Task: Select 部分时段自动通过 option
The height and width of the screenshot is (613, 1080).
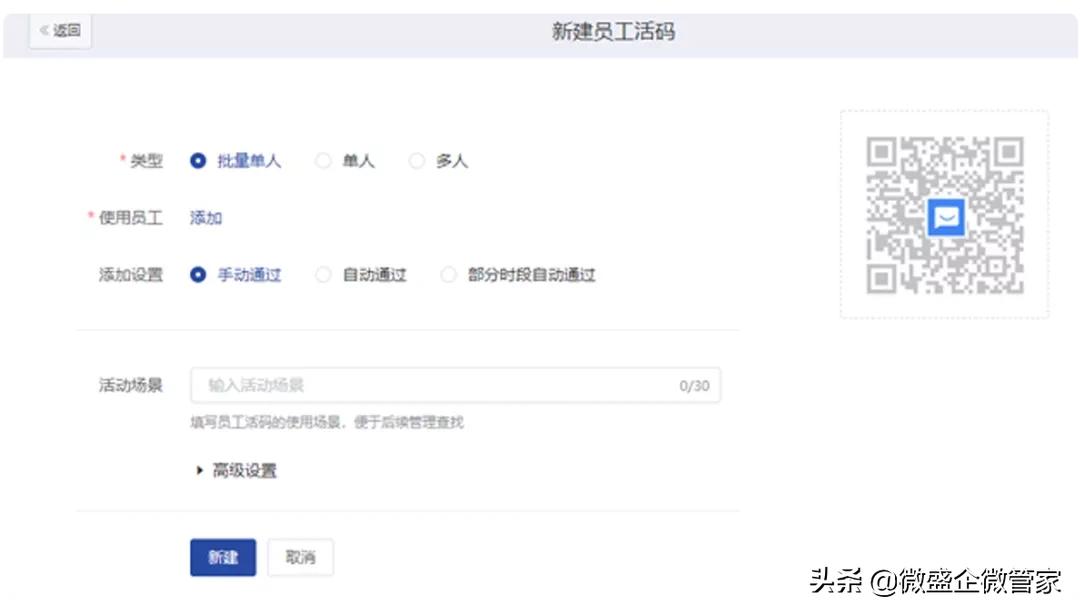Action: (448, 275)
